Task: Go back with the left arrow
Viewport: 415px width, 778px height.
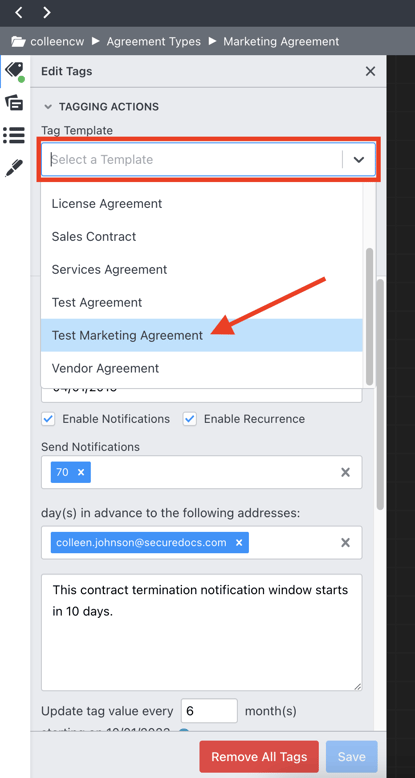Action: (19, 12)
